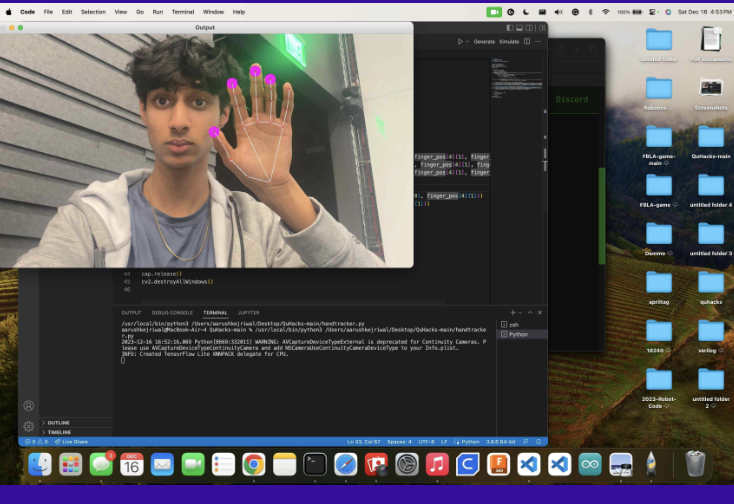
Task: Open the Robotics folder on desktop
Action: (x=659, y=94)
